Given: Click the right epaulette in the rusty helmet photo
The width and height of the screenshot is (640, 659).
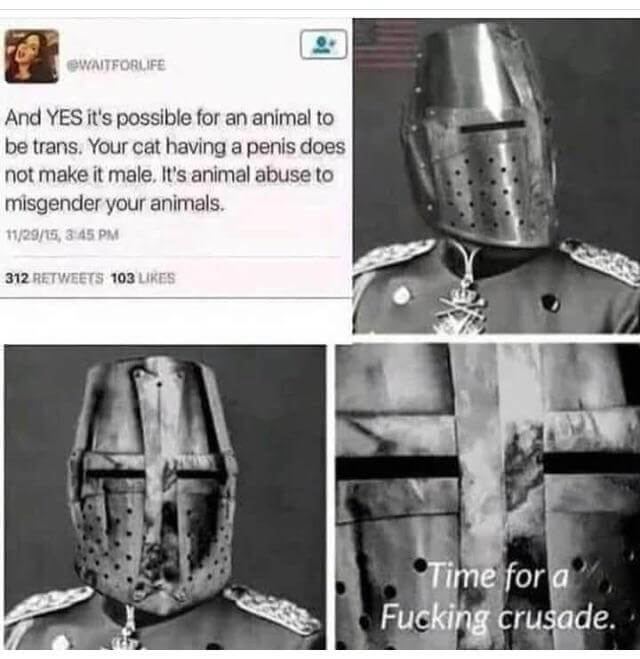Looking at the screenshot, I should tap(271, 609).
